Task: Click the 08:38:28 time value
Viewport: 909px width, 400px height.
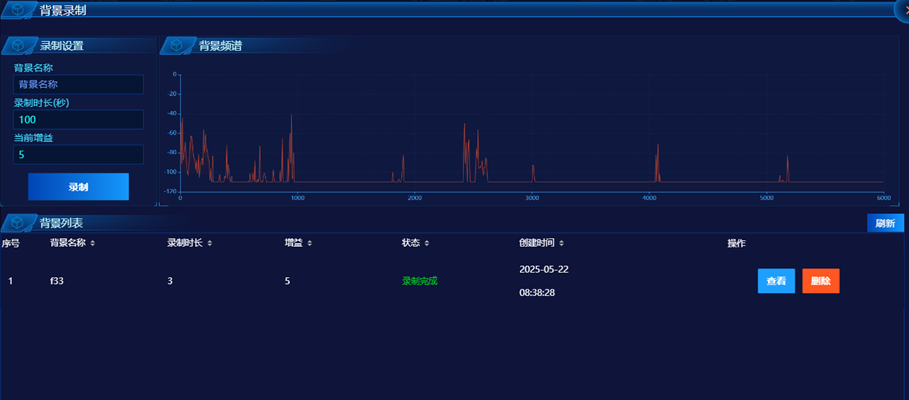Action: [x=537, y=293]
